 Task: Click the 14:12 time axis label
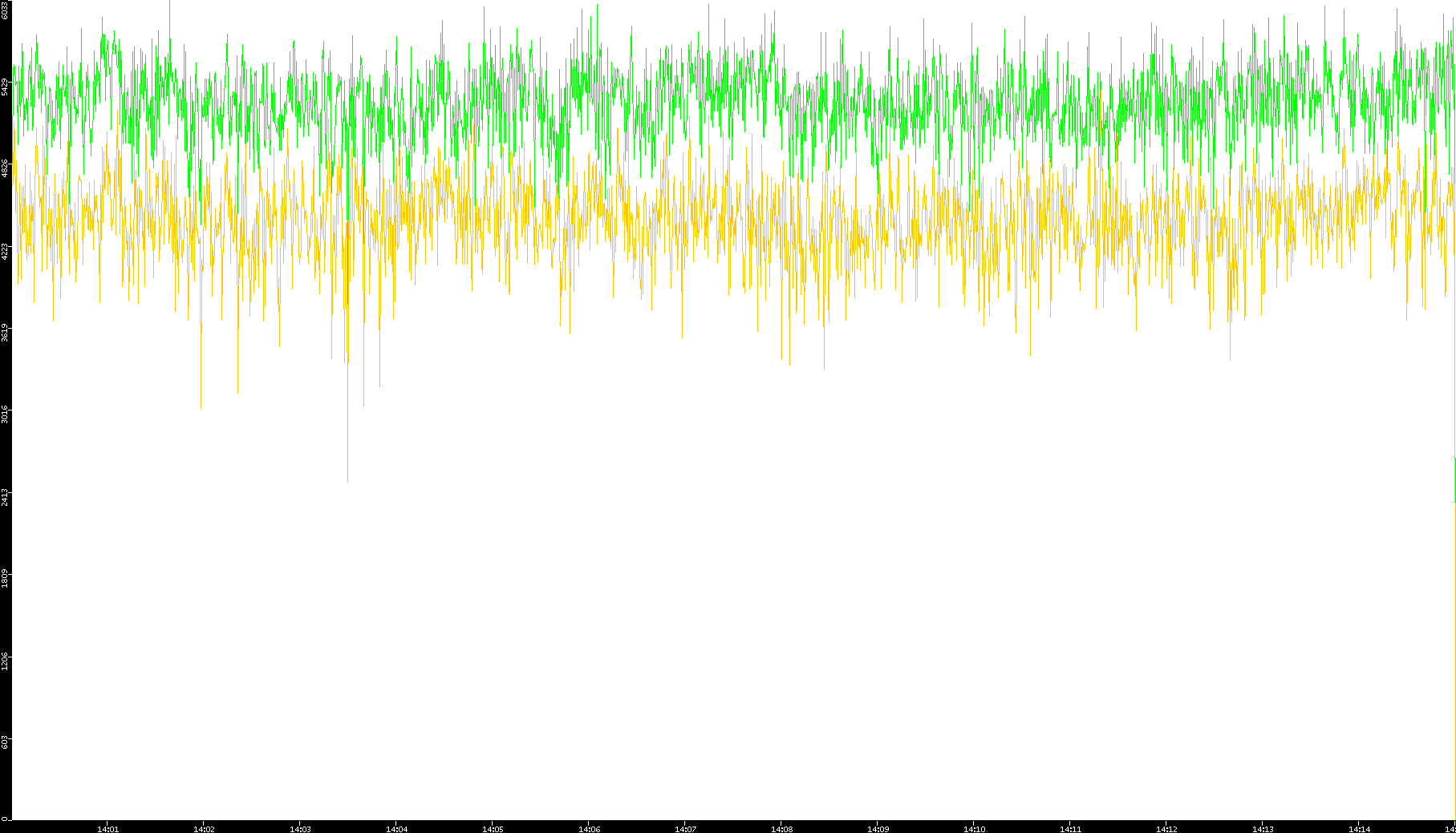1166,829
